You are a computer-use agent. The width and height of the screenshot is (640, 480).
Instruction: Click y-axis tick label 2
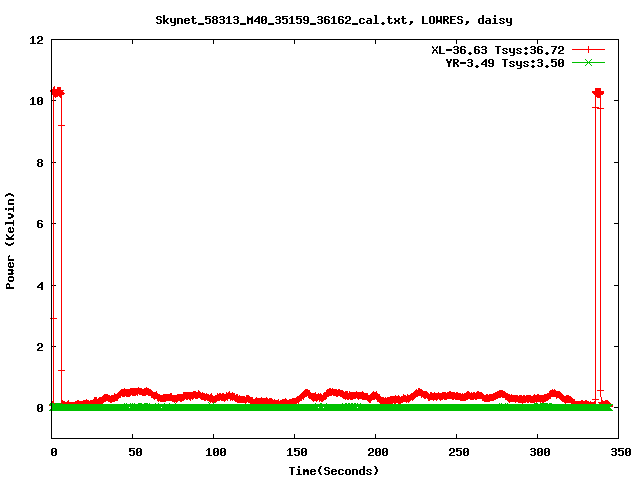coord(40,347)
